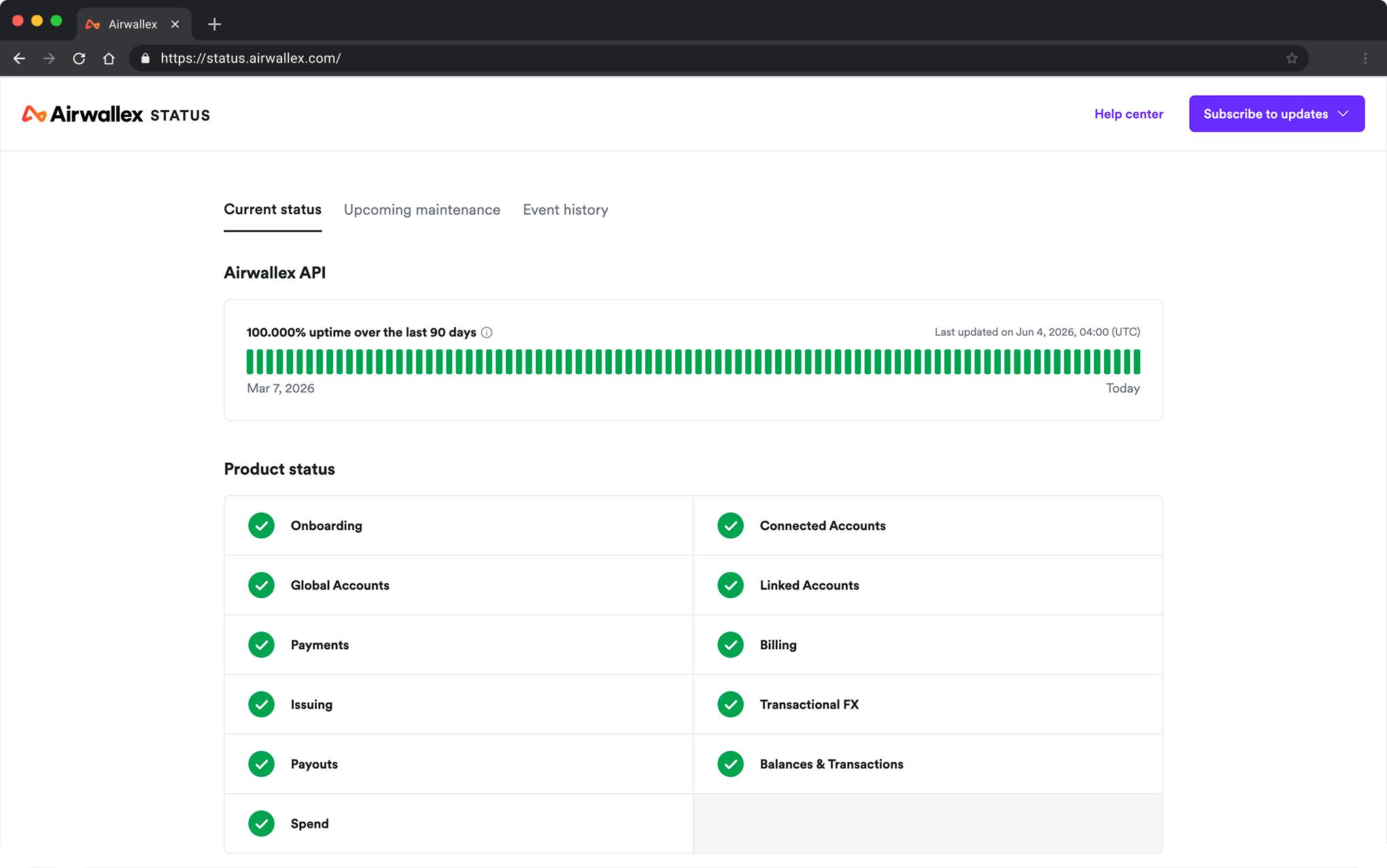Go back with the browser back arrow
This screenshot has width=1387, height=868.
click(19, 58)
